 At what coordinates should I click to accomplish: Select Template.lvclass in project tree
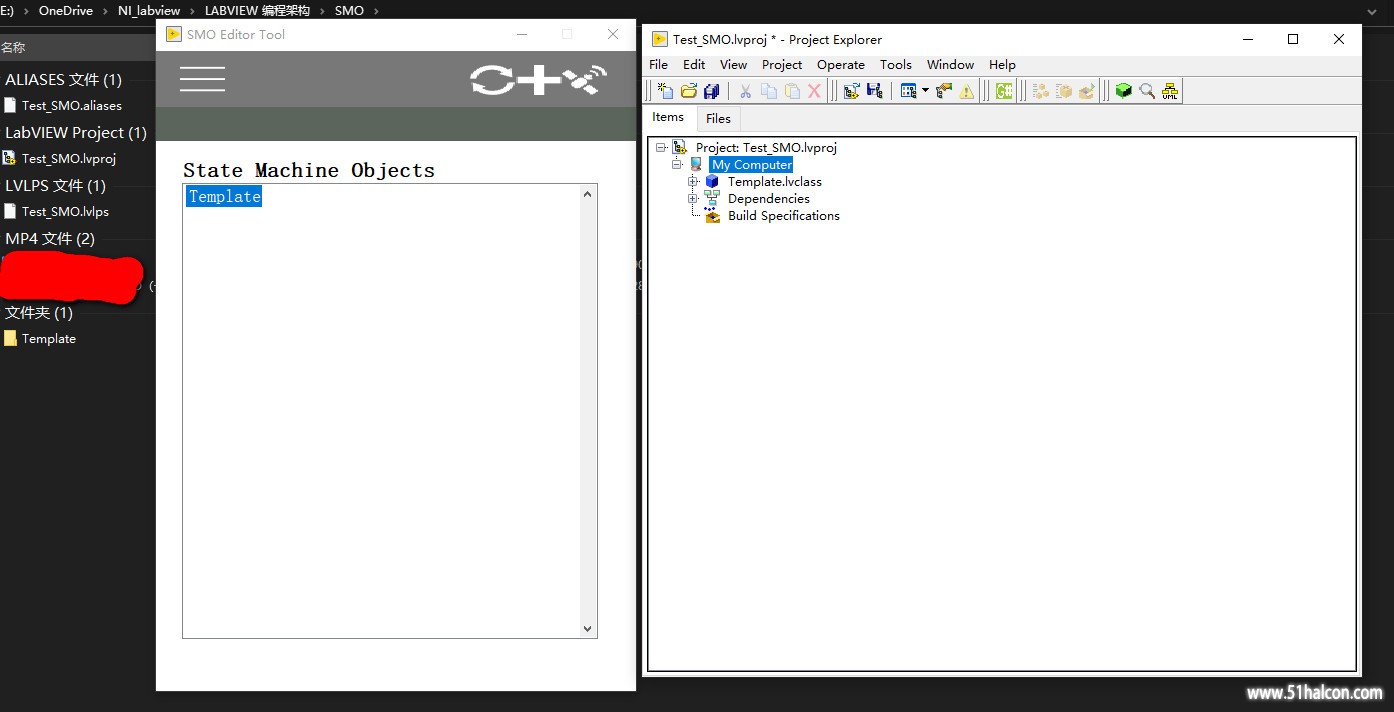tap(774, 181)
